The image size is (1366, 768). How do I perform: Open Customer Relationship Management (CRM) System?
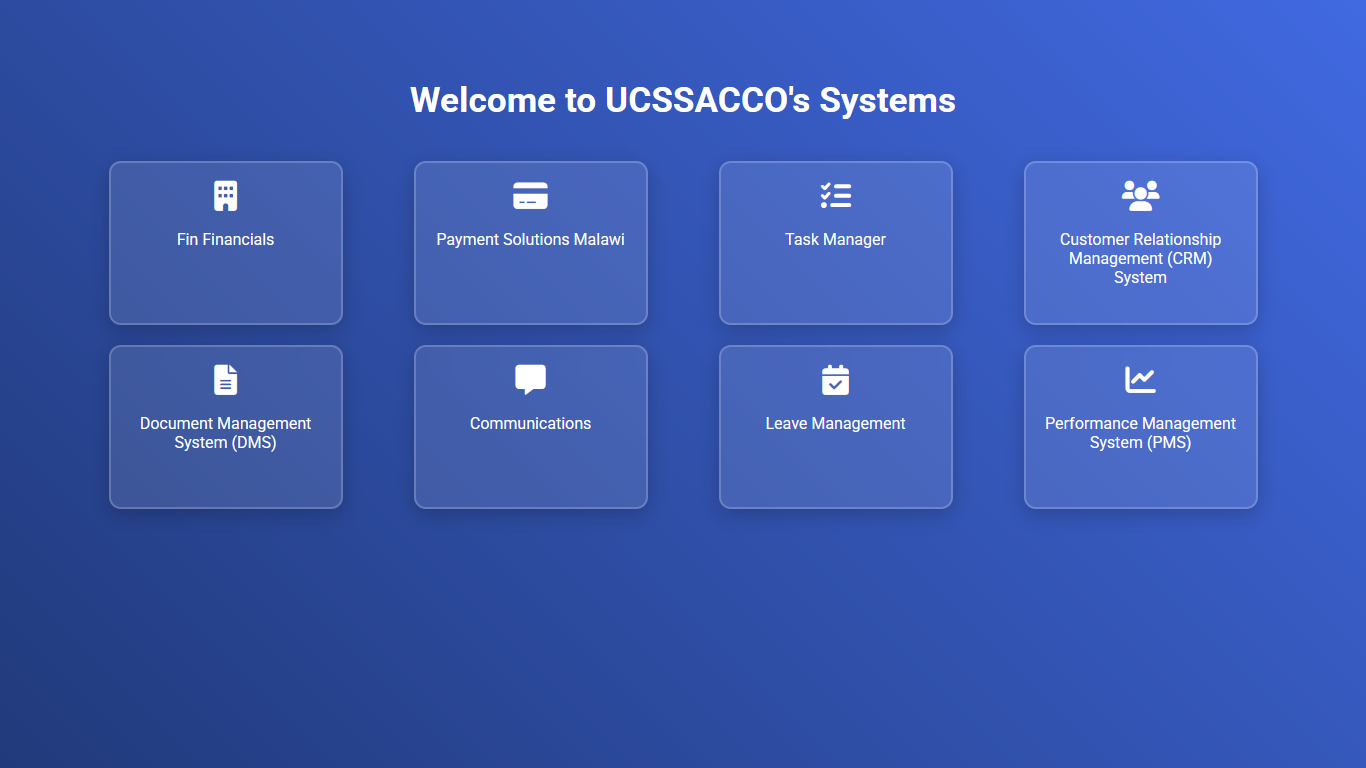click(1141, 243)
